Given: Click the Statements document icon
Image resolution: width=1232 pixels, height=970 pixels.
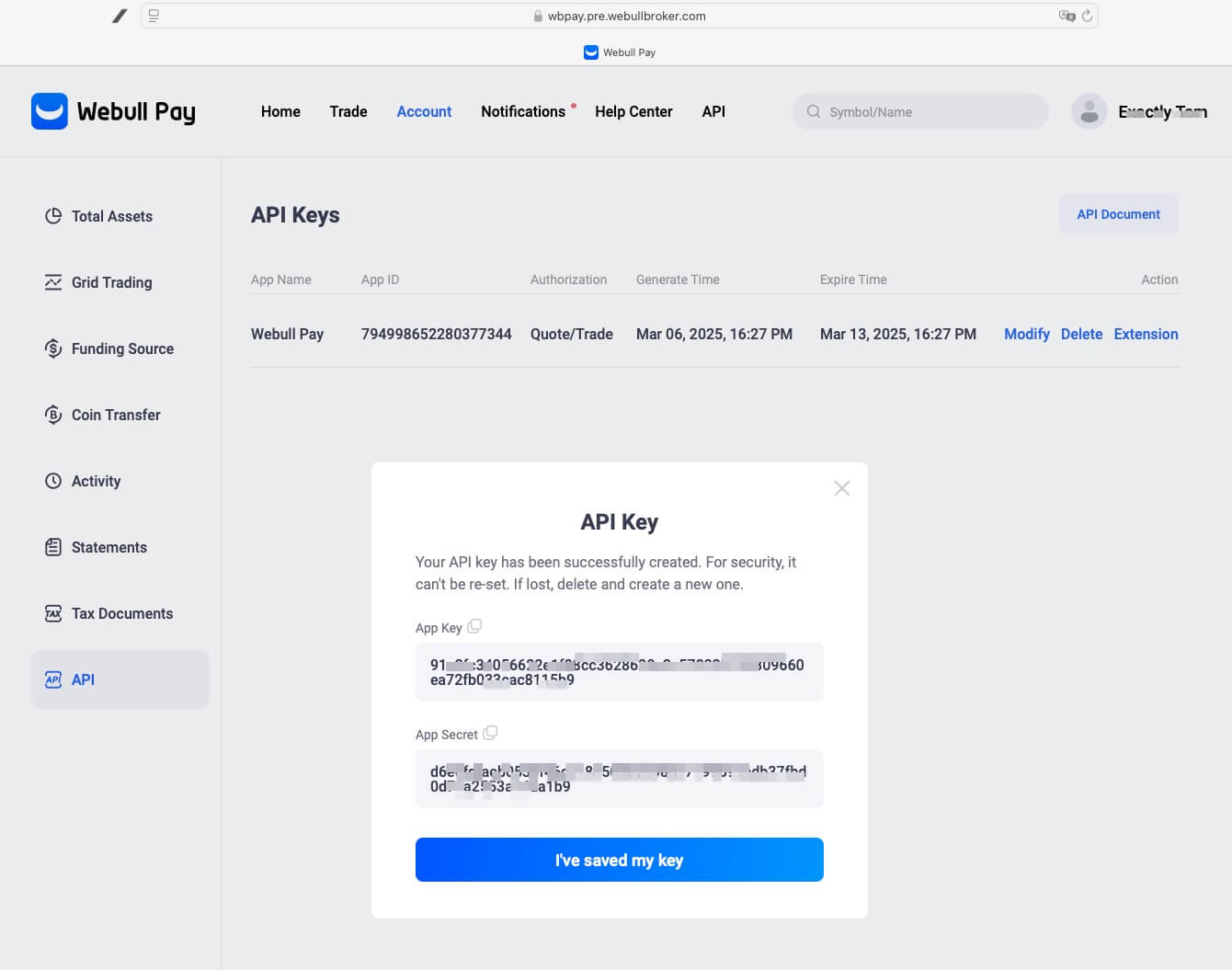Looking at the screenshot, I should 53,547.
